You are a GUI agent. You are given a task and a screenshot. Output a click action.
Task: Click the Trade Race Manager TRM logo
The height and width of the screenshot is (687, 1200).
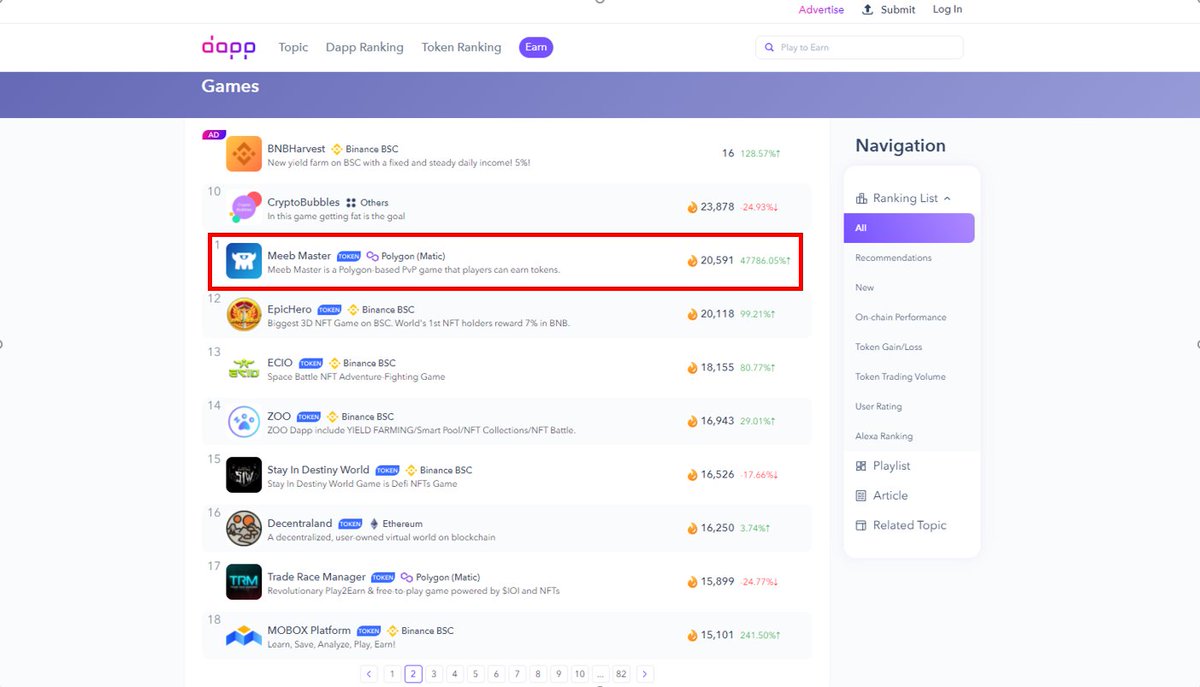click(244, 582)
